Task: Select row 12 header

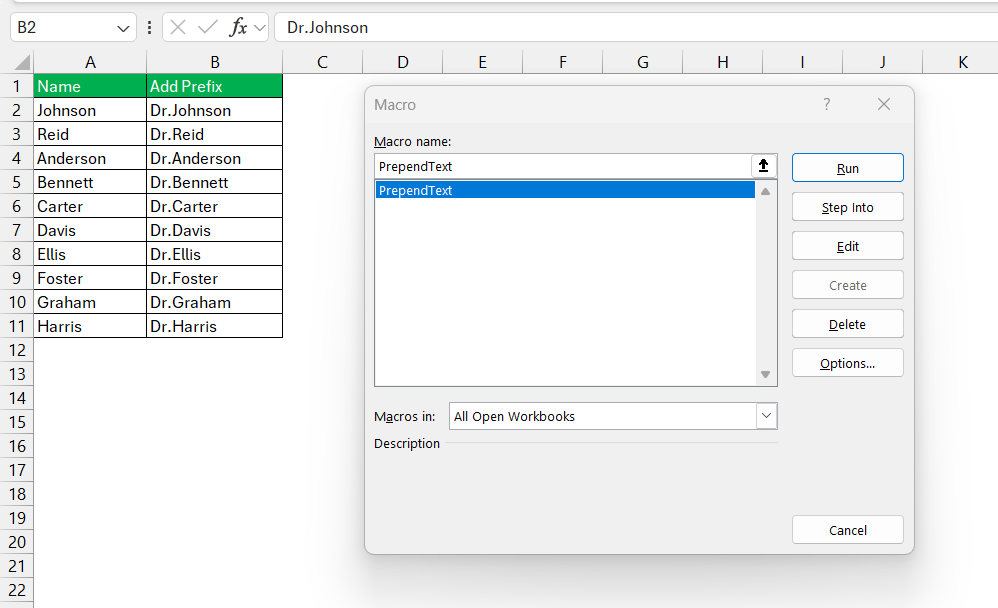Action: click(17, 350)
